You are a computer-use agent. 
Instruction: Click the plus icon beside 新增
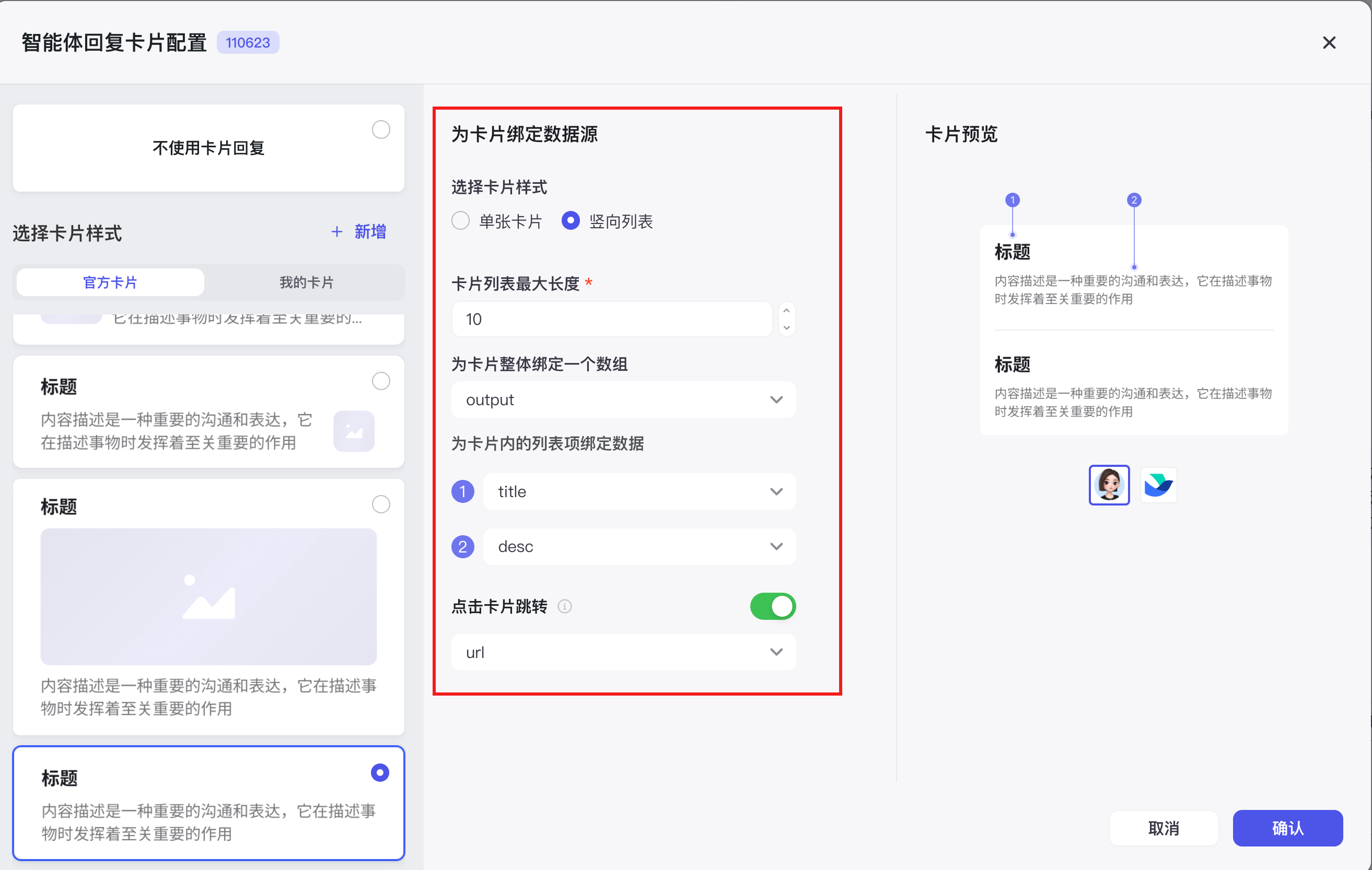(336, 231)
